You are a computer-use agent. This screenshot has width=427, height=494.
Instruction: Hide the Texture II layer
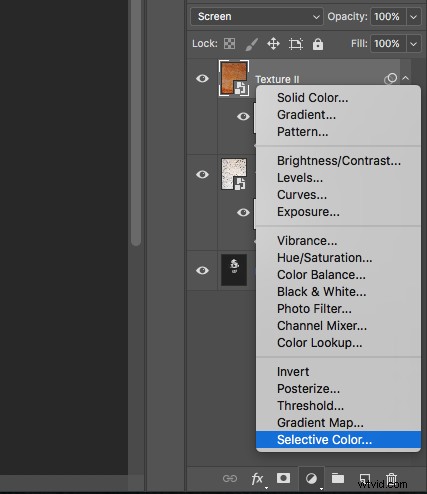point(202,78)
